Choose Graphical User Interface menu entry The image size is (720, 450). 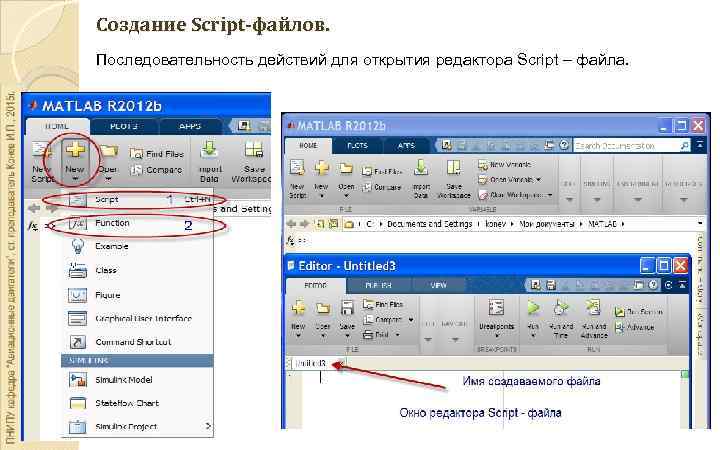click(x=138, y=318)
